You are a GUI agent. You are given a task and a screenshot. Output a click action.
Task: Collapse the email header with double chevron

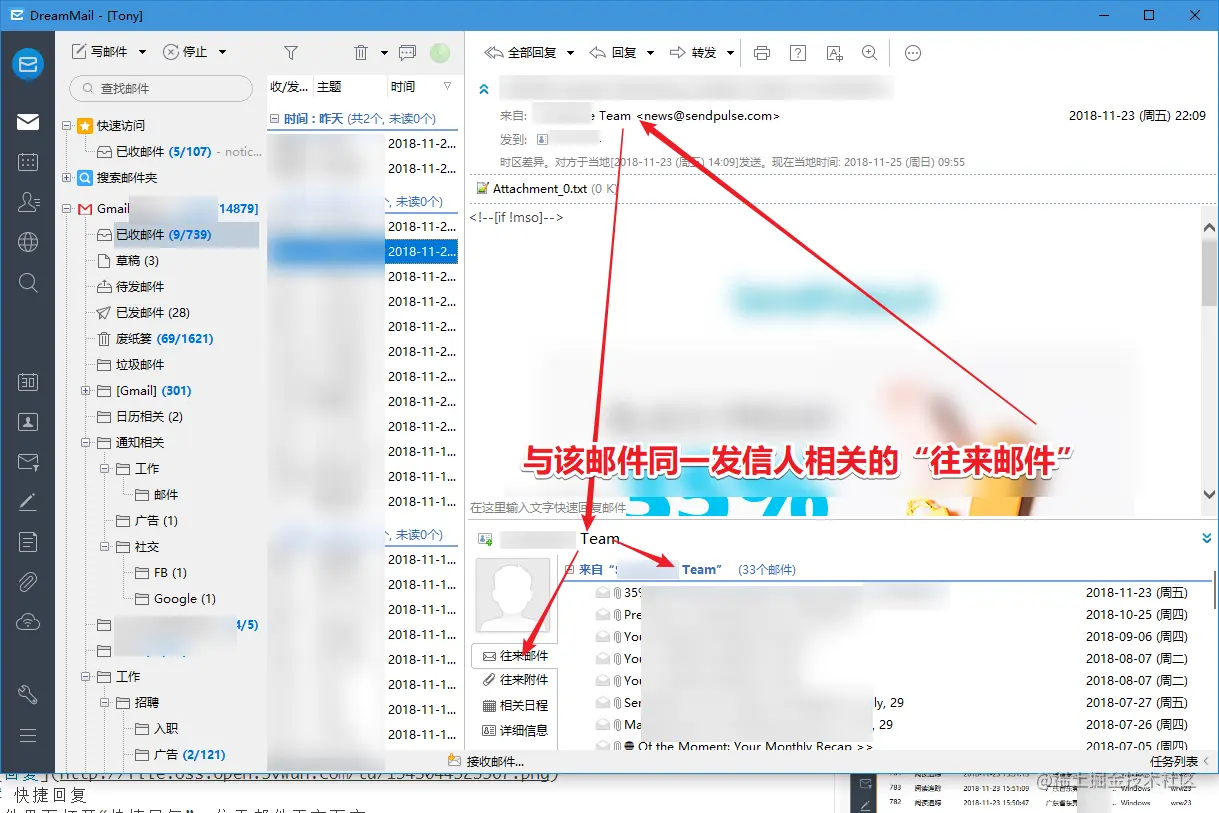[x=484, y=89]
